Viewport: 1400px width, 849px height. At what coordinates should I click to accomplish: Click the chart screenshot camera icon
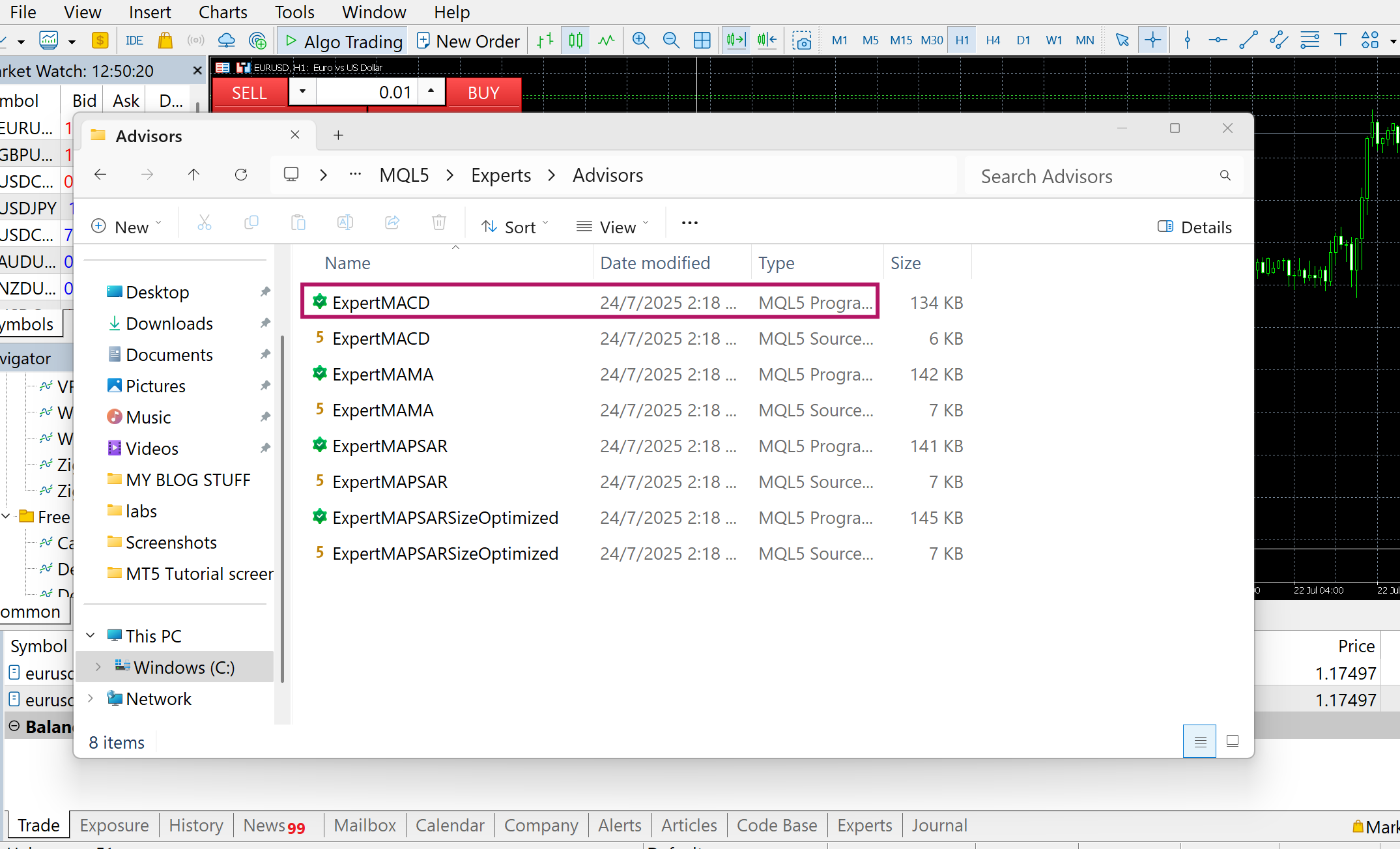coord(802,41)
